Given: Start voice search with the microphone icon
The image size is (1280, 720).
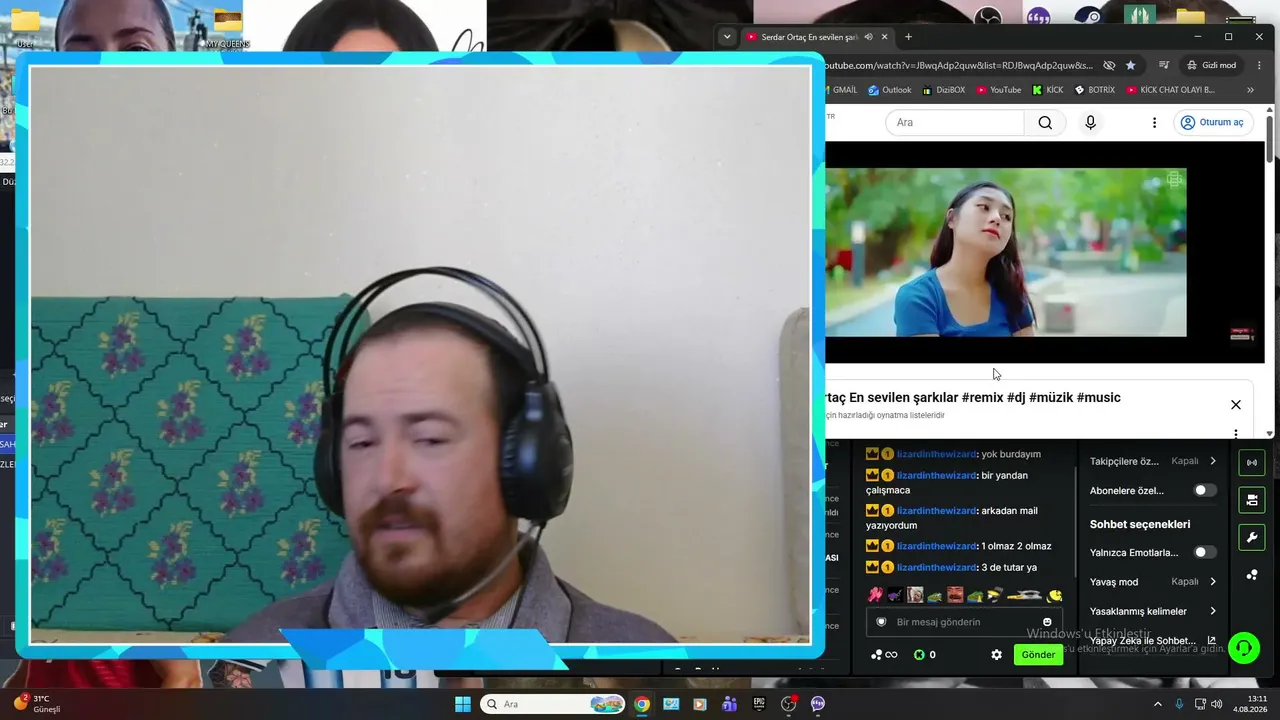Looking at the screenshot, I should point(1090,122).
